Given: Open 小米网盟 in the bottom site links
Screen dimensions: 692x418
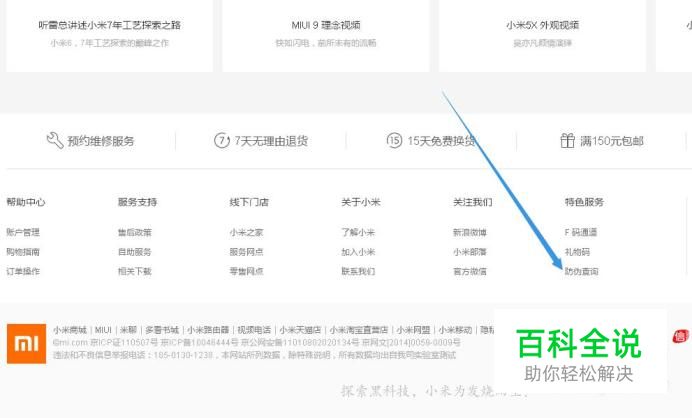Looking at the screenshot, I should [413, 330].
